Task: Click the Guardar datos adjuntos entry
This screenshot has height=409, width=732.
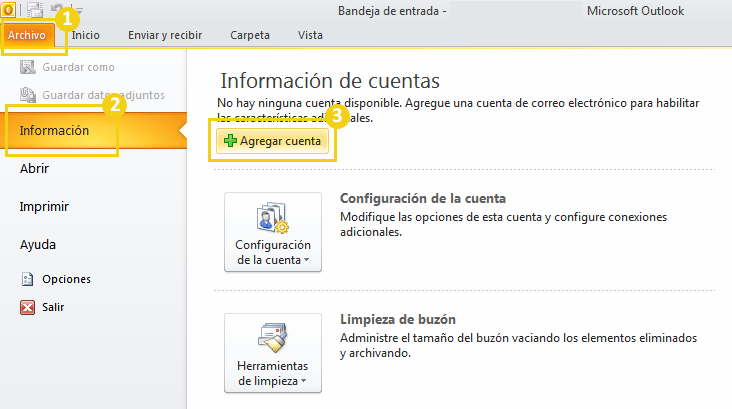Action: 103,95
